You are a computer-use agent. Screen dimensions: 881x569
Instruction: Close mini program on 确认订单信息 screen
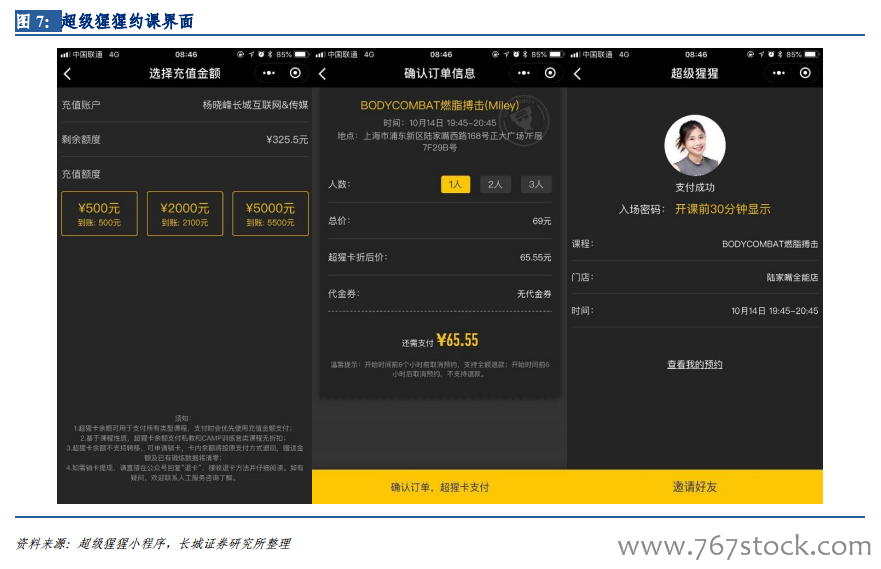551,73
